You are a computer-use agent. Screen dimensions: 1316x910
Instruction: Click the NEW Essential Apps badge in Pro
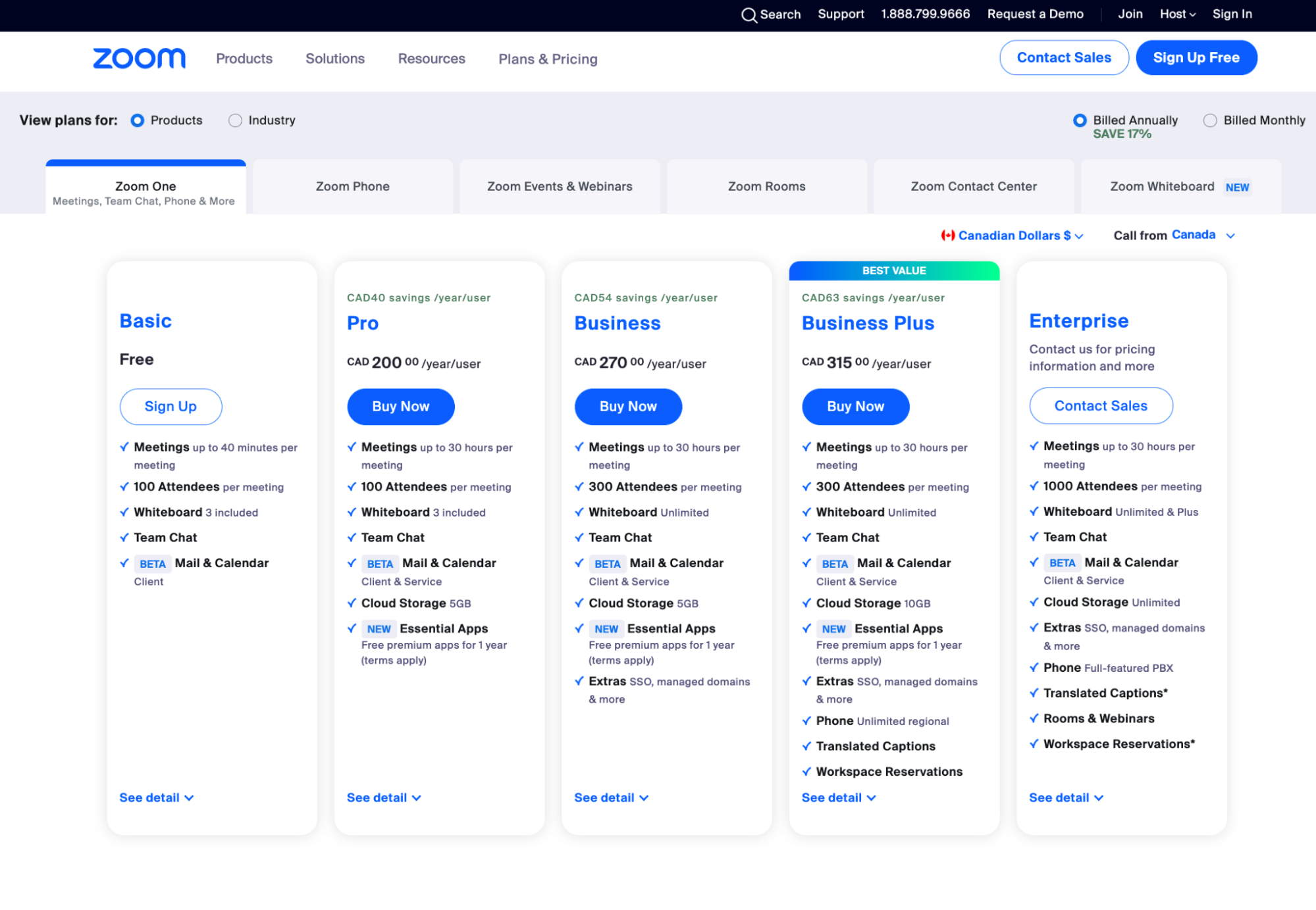coord(379,629)
